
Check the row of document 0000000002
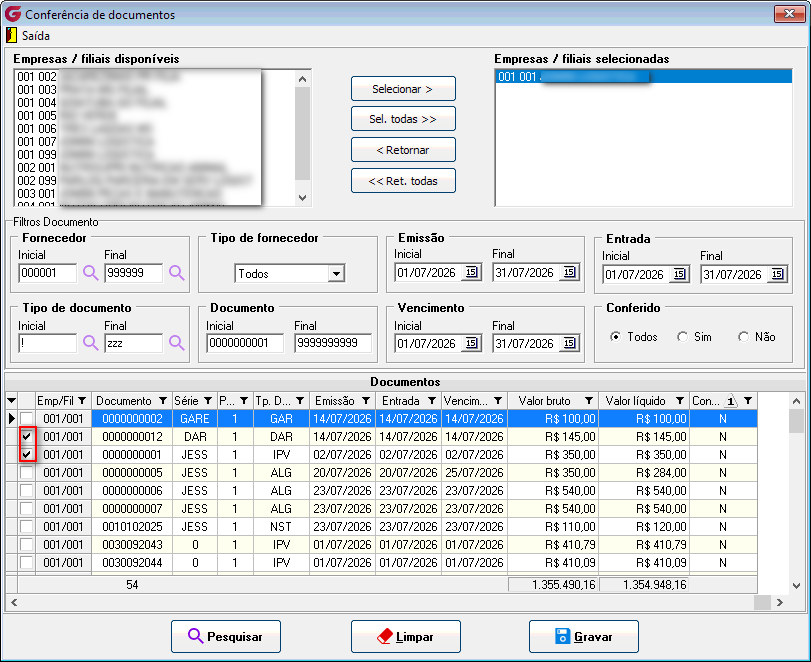[26, 418]
